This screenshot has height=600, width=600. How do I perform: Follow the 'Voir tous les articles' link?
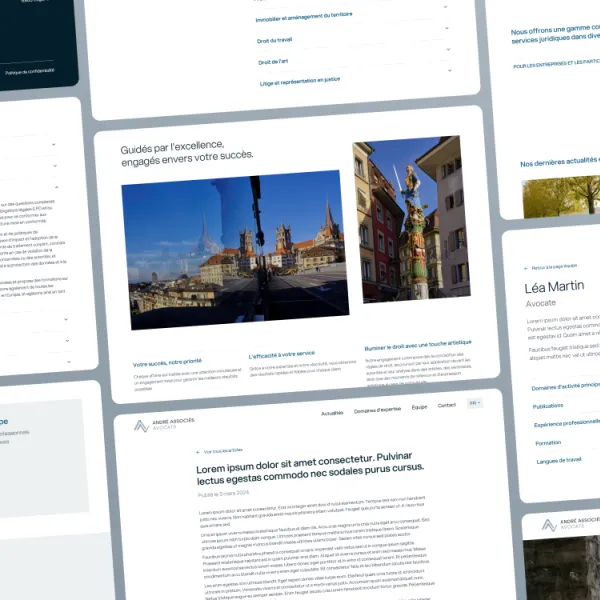tap(223, 451)
